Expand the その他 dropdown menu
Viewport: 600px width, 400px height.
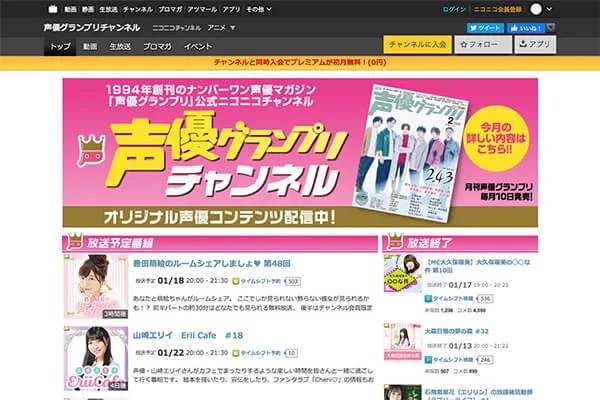point(259,9)
